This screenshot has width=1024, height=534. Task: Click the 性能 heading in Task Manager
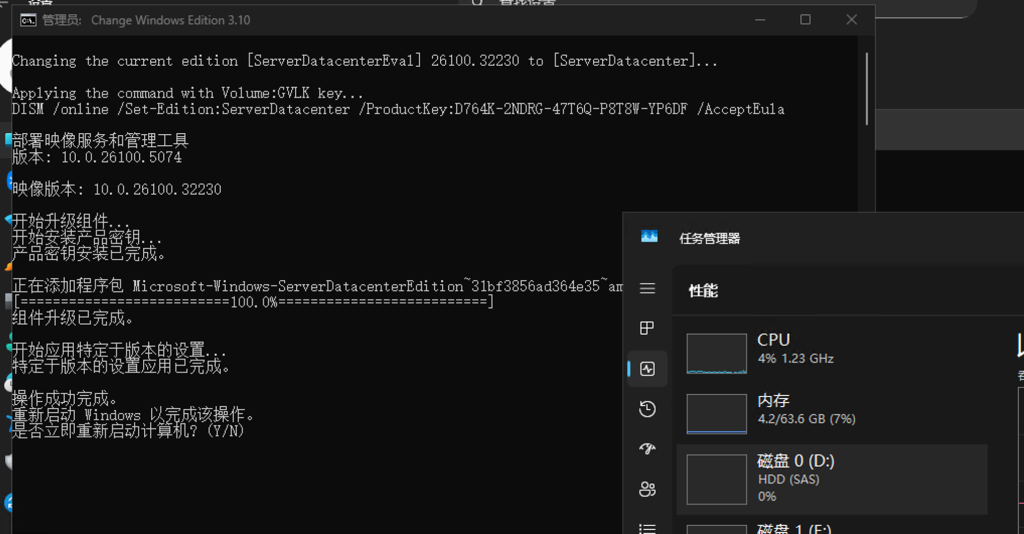pos(703,291)
